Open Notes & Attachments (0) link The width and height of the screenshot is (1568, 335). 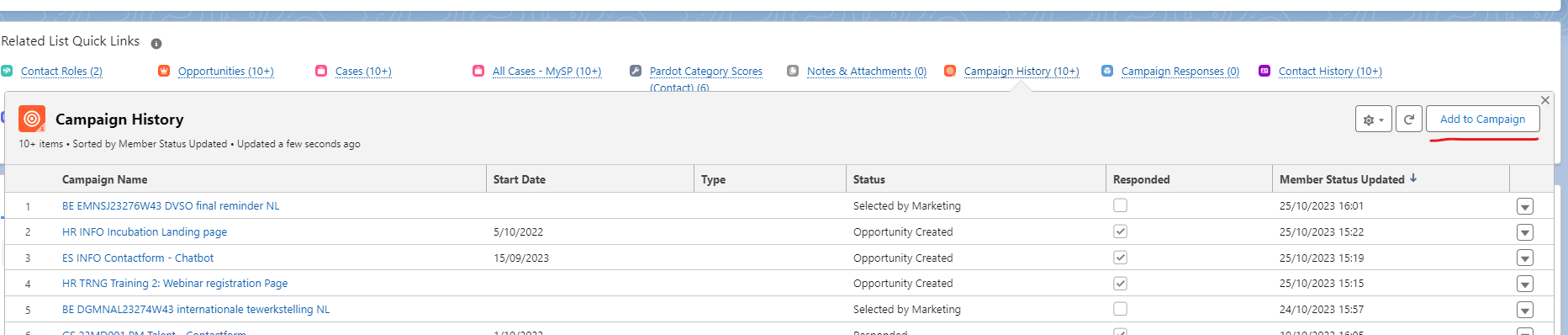point(867,72)
